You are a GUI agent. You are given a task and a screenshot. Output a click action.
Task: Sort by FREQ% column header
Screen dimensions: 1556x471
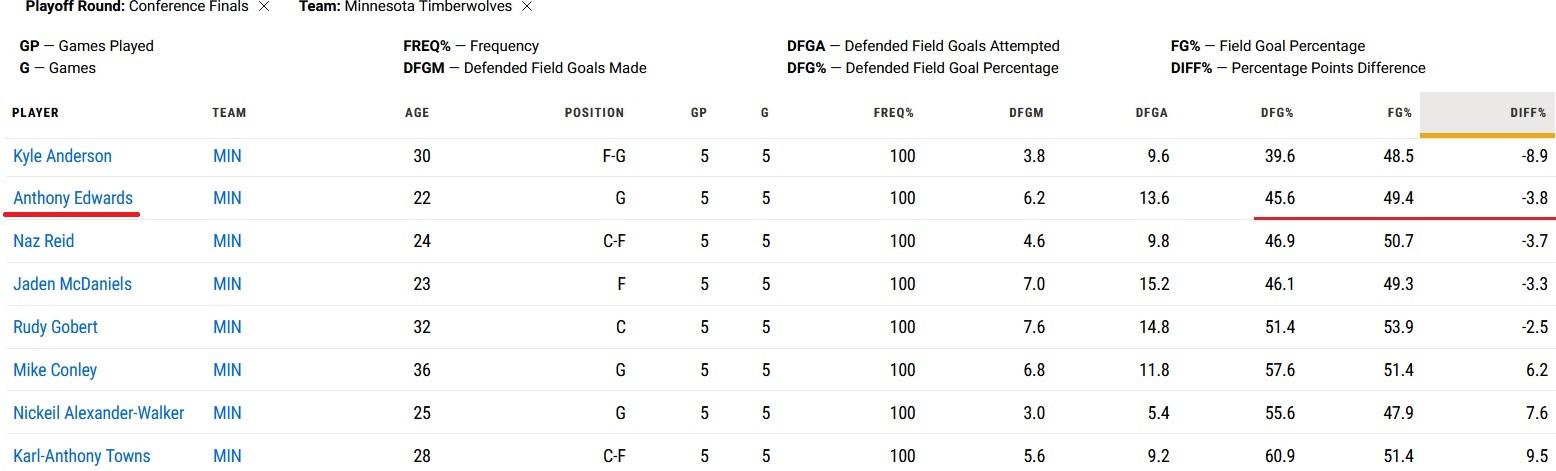(x=894, y=113)
